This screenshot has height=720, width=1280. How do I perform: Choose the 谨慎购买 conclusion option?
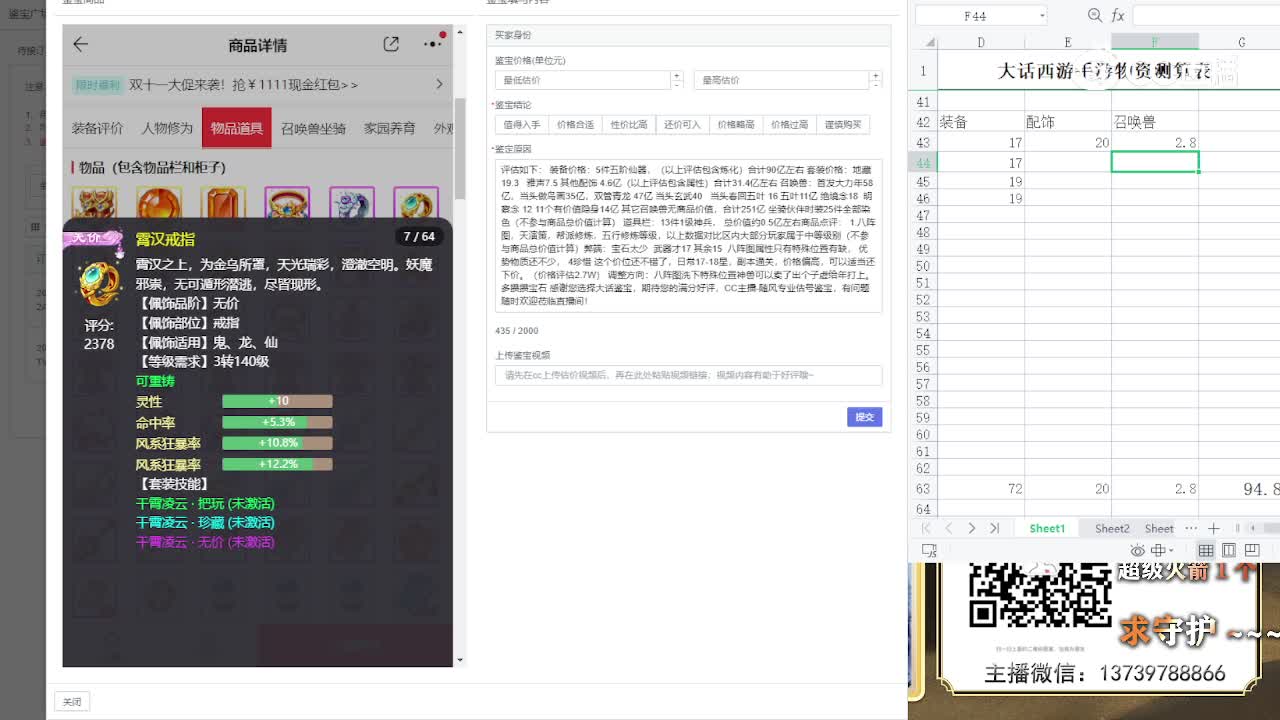[x=843, y=125]
